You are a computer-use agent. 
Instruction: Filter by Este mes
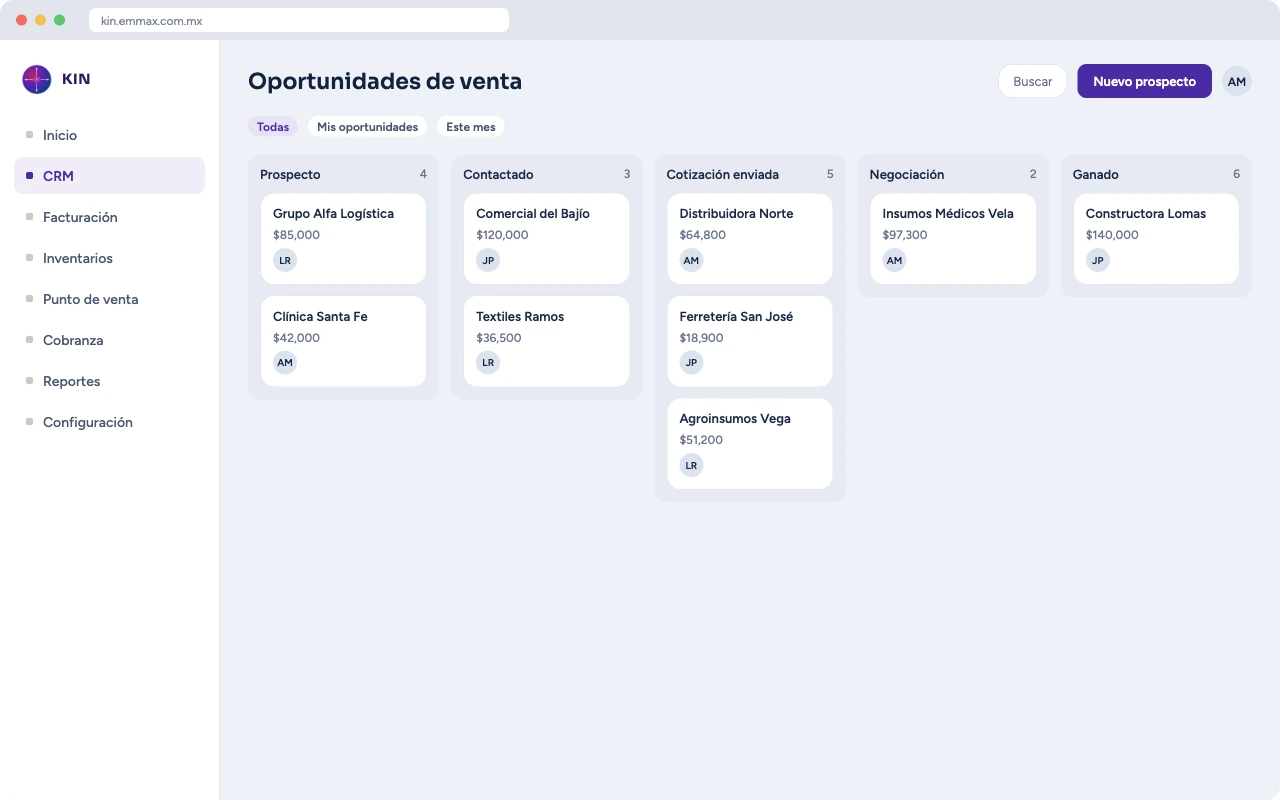point(470,127)
